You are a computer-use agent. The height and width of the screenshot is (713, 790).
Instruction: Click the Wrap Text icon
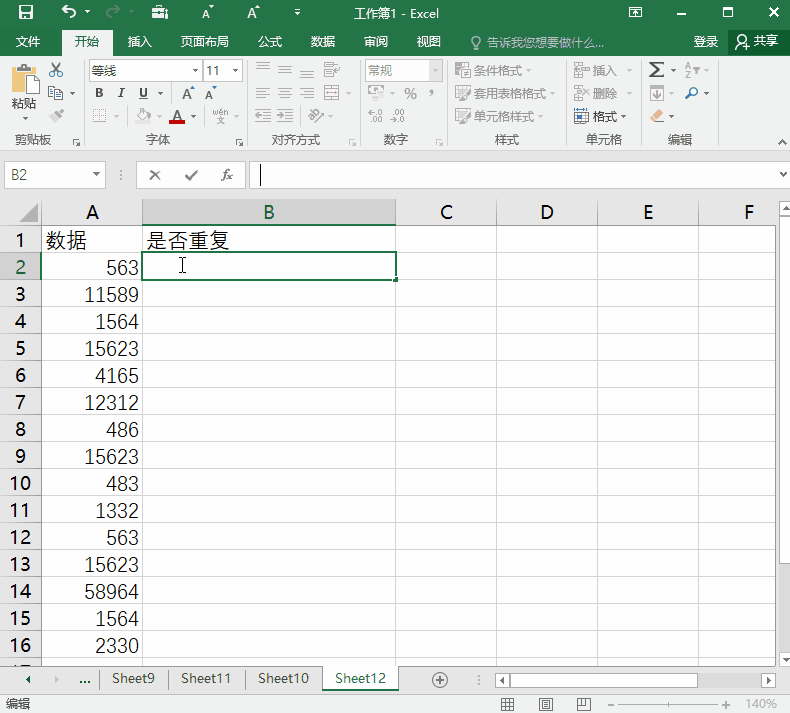click(332, 70)
